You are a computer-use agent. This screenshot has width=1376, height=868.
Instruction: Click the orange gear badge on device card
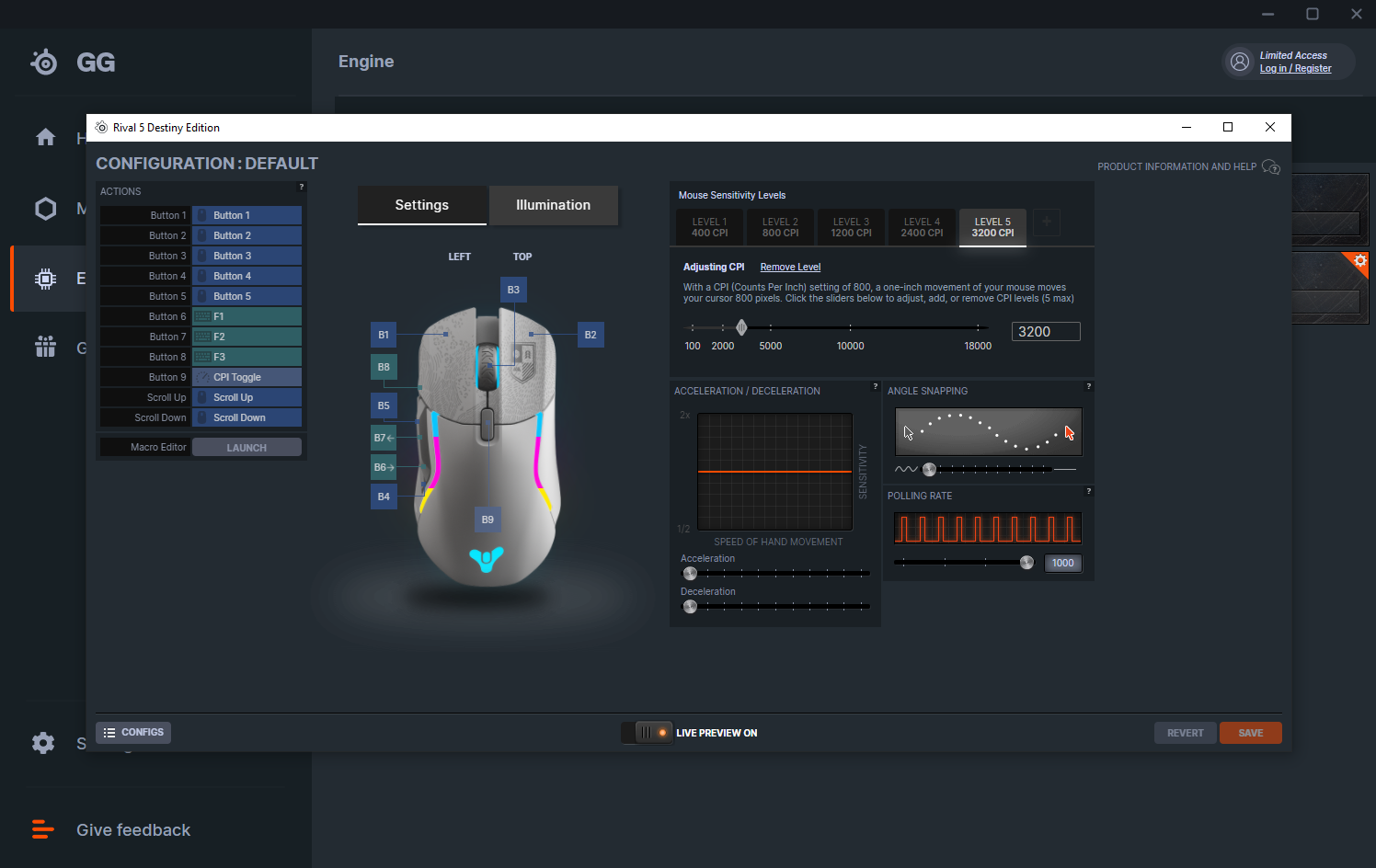point(1359,261)
